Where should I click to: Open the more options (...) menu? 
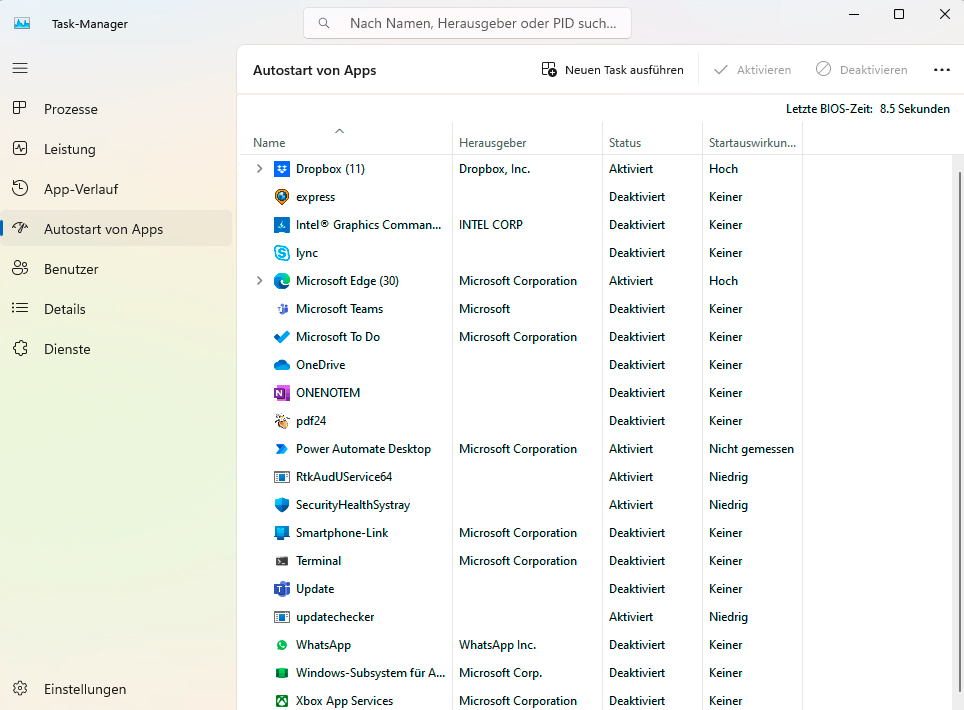click(x=940, y=69)
